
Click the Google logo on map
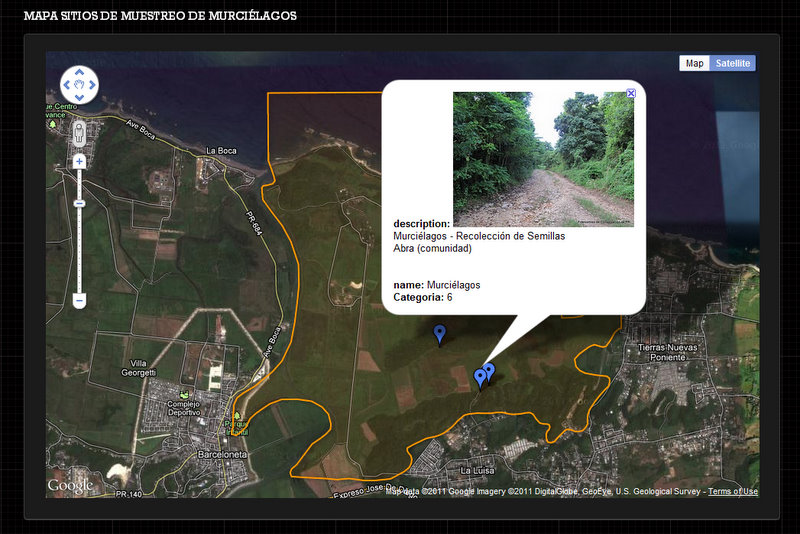(x=70, y=486)
